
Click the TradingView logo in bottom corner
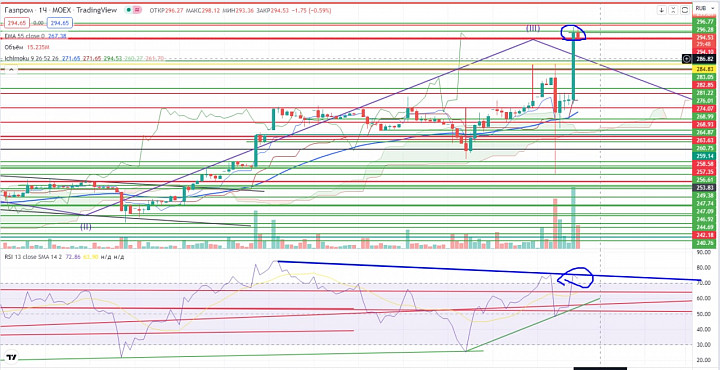[x=10, y=357]
